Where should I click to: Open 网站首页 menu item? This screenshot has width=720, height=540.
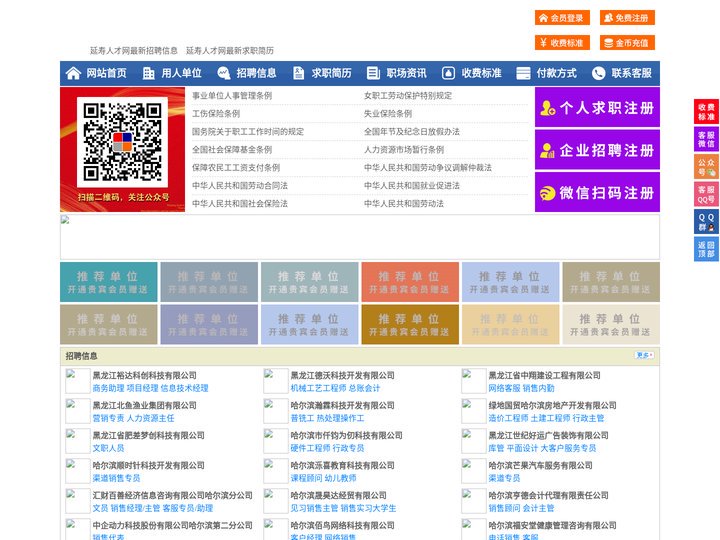tap(106, 73)
